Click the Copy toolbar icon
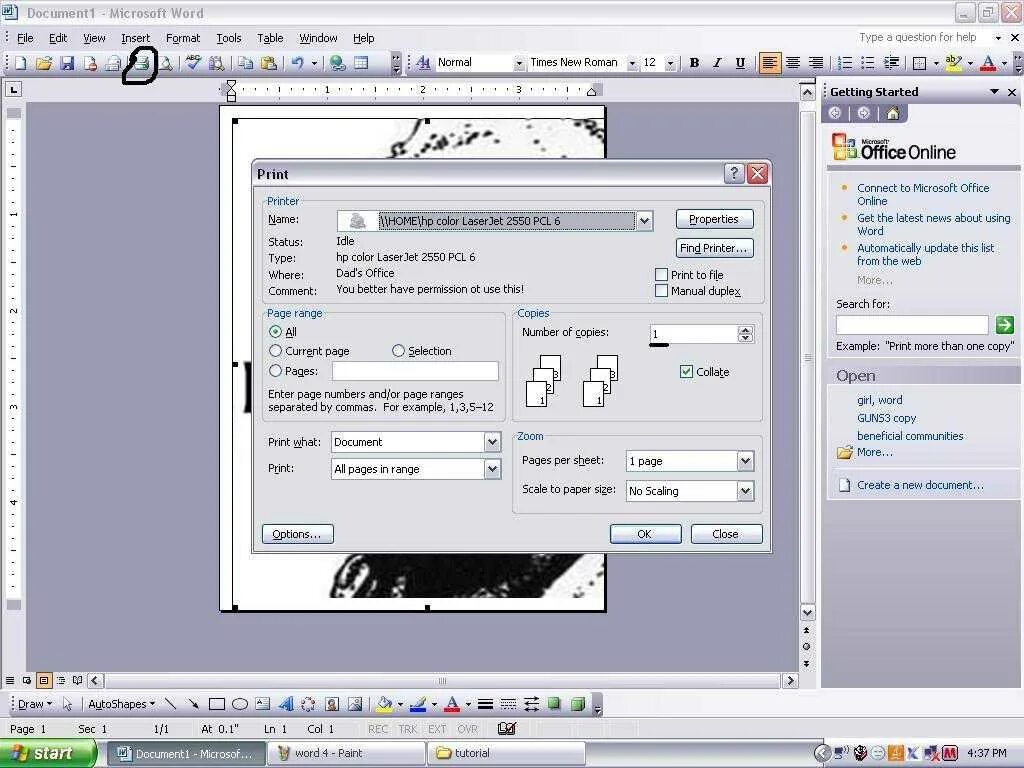This screenshot has width=1024, height=768. pos(246,63)
